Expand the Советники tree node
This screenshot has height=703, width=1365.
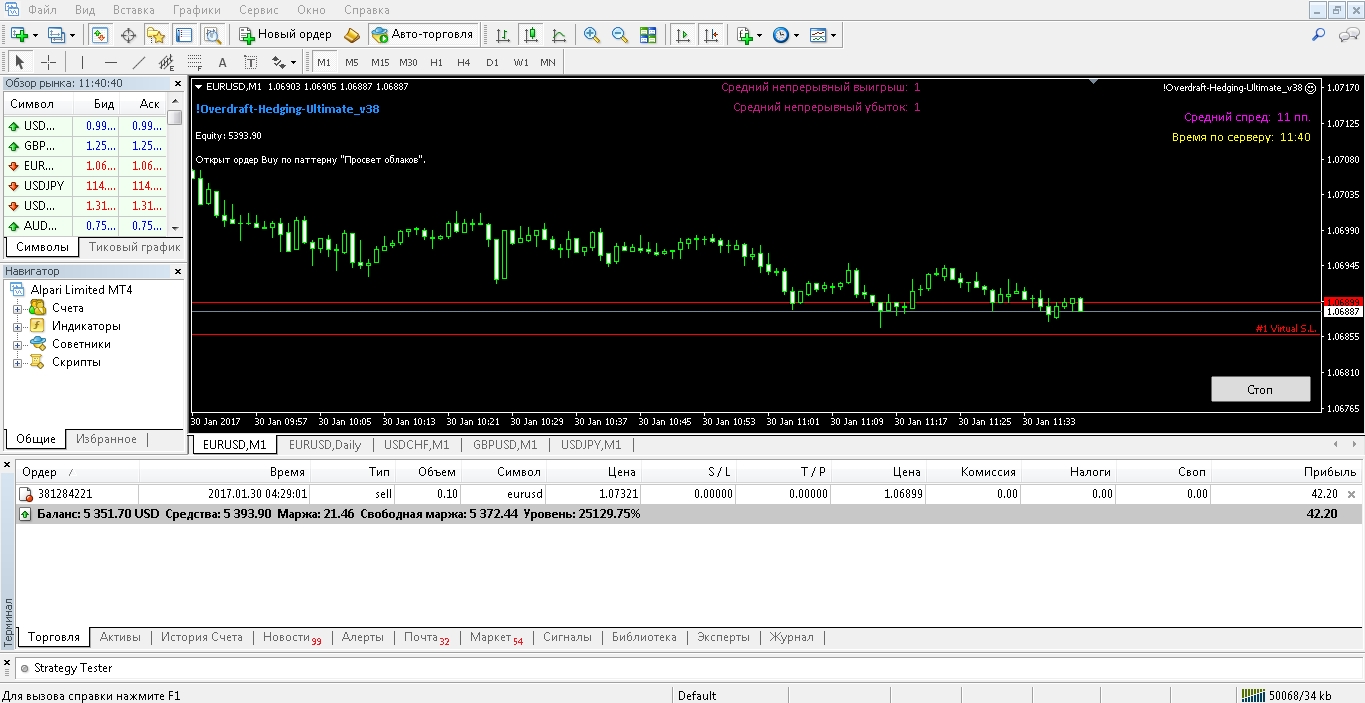tap(17, 344)
